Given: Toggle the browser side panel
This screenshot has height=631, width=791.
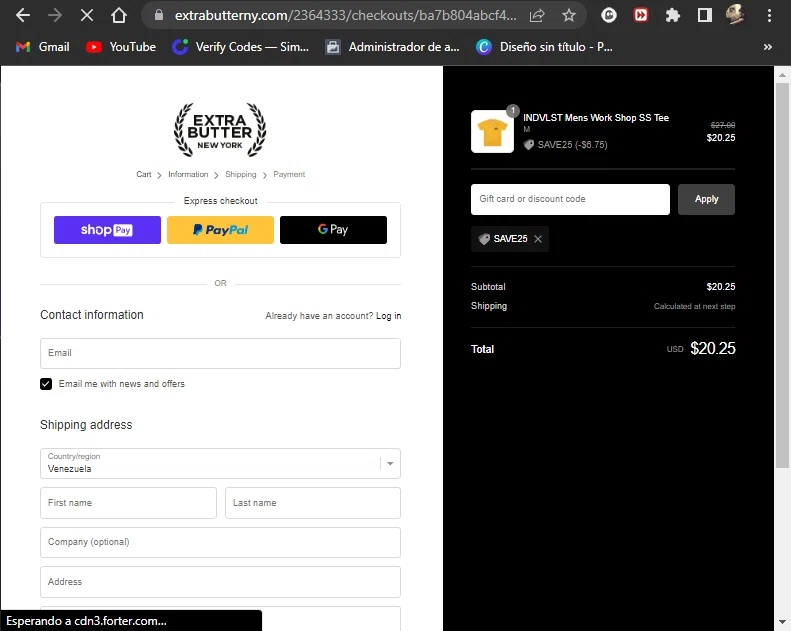Looking at the screenshot, I should point(705,16).
